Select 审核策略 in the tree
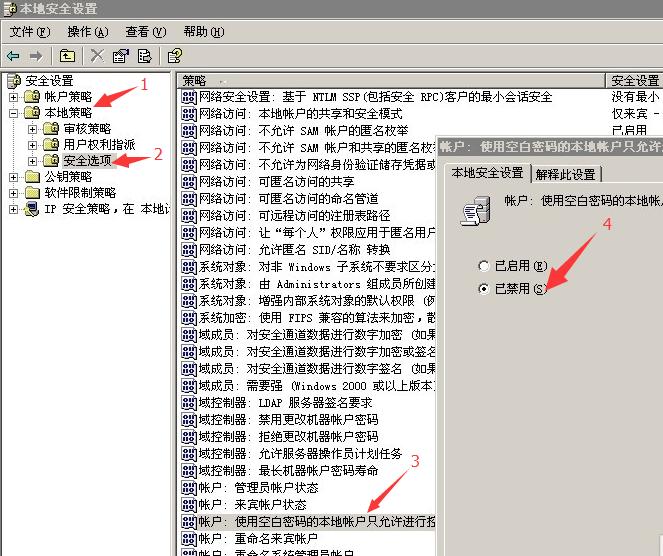The height and width of the screenshot is (556, 663). [x=88, y=129]
